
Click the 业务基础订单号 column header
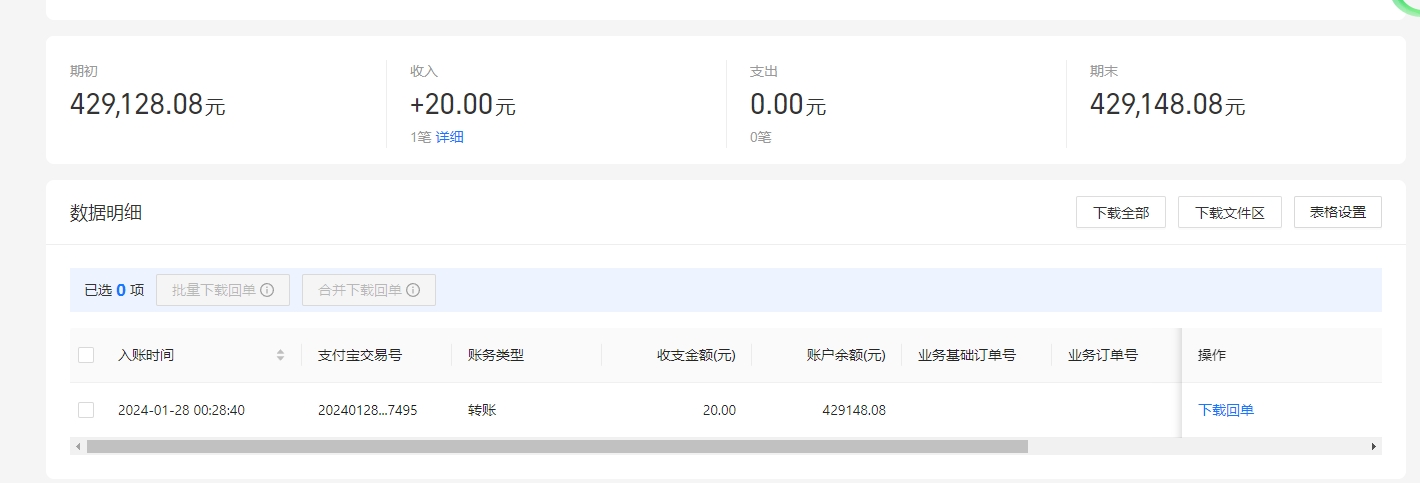pyautogui.click(x=967, y=355)
